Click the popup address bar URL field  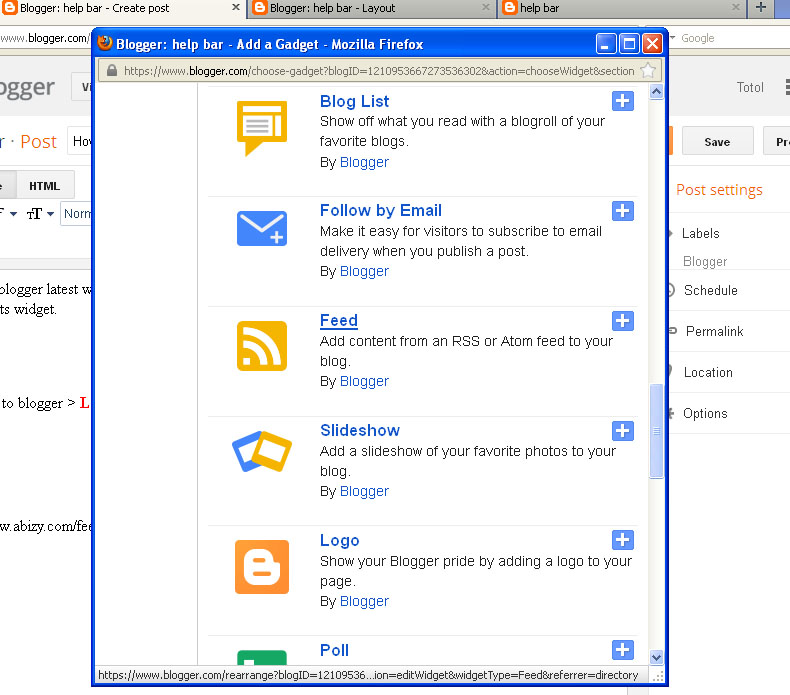coord(379,71)
